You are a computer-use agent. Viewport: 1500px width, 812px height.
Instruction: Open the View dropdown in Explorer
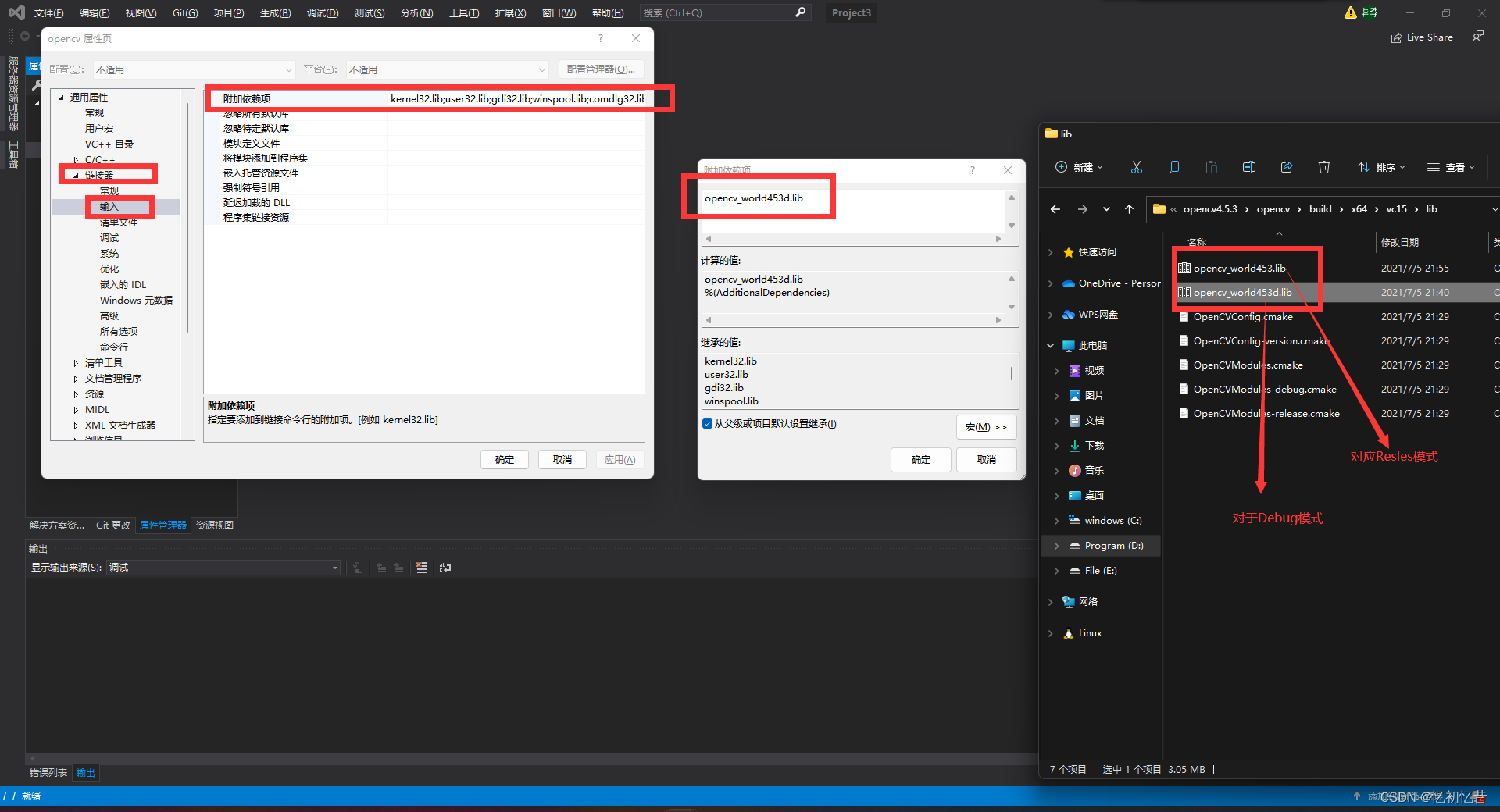click(1451, 167)
